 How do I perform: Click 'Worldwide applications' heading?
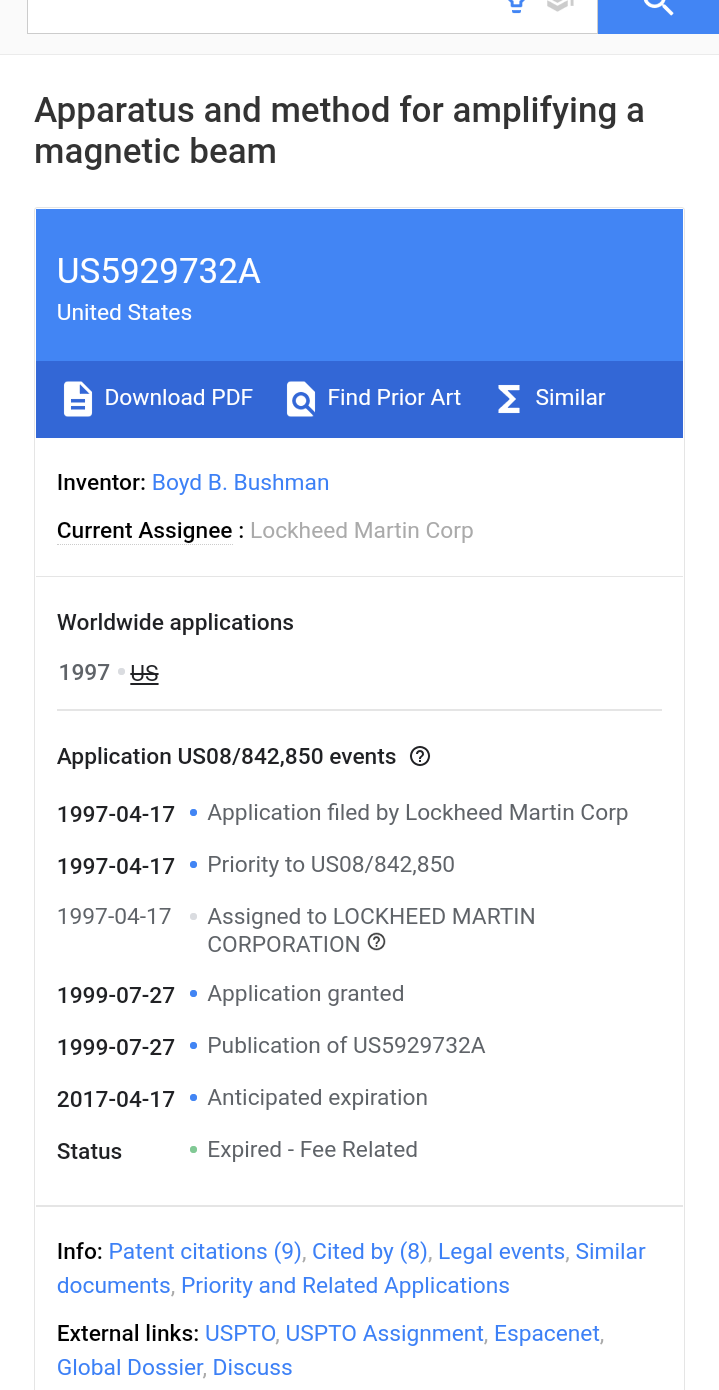[x=175, y=622]
